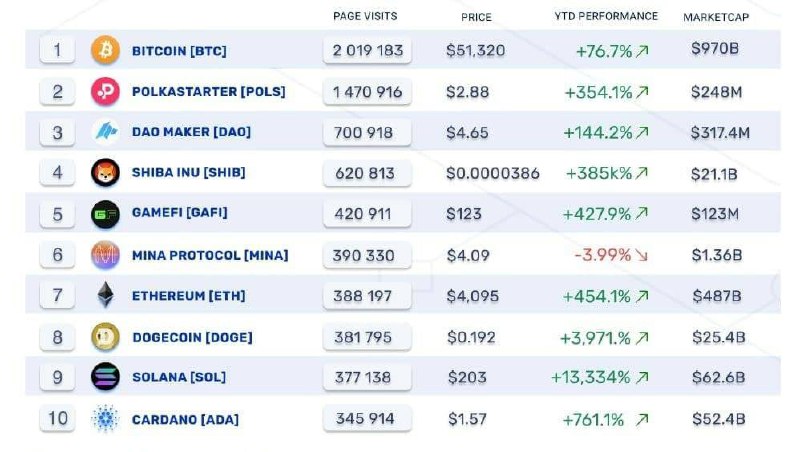The height and width of the screenshot is (452, 800).
Task: Click the Solana logo icon
Action: 105,377
